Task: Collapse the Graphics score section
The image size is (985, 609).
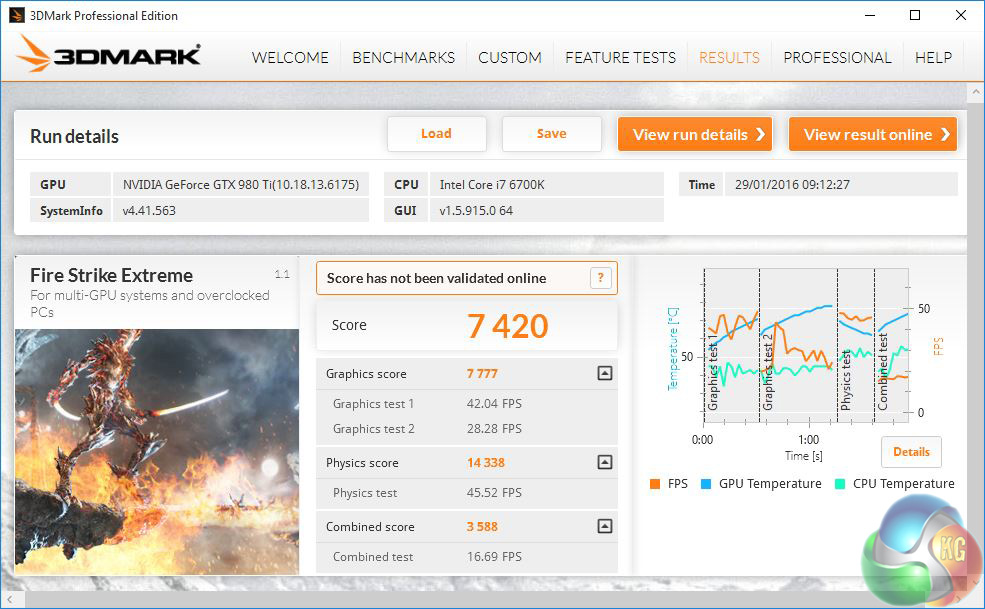Action: [x=604, y=374]
